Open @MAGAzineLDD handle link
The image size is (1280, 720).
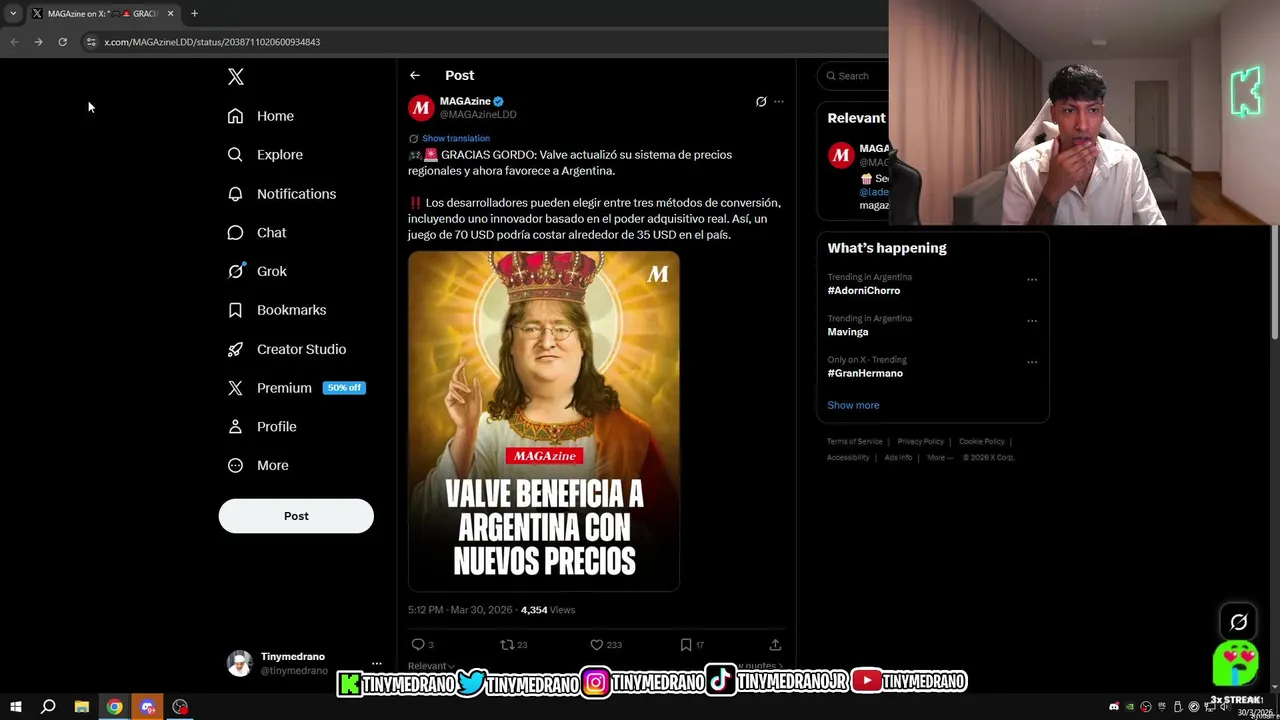pyautogui.click(x=478, y=114)
